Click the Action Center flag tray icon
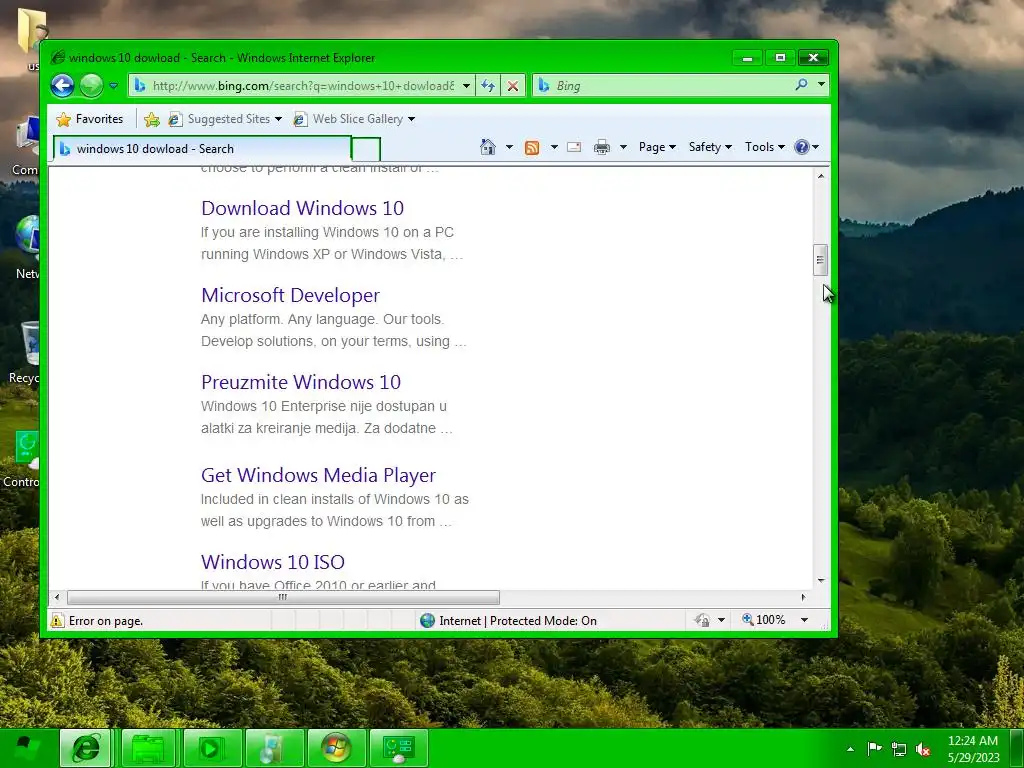The image size is (1024, 768). (x=874, y=749)
